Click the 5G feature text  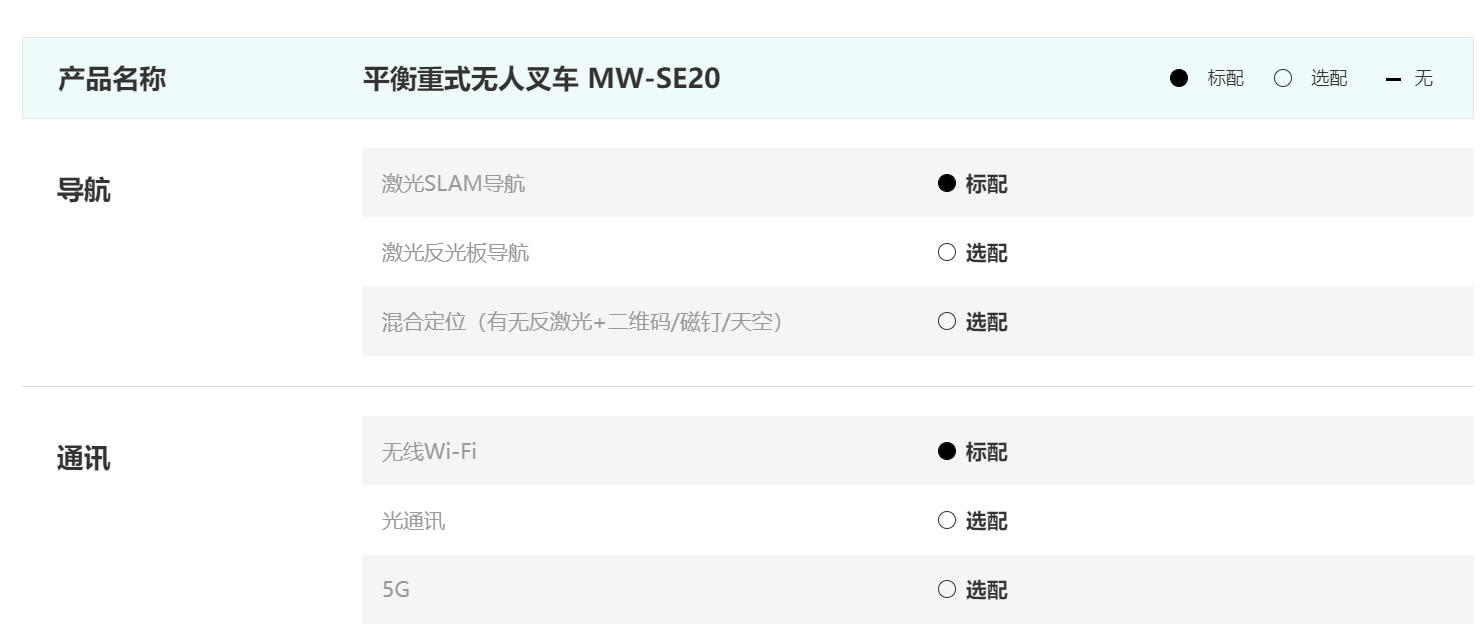click(396, 590)
